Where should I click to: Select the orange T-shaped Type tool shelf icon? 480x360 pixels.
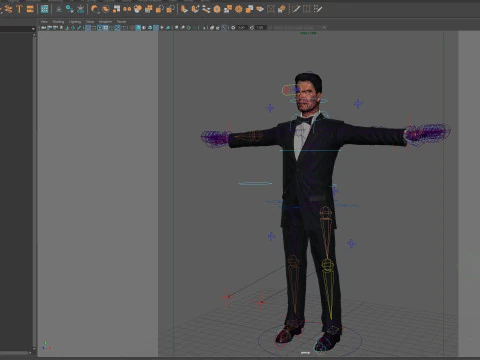coord(19,9)
